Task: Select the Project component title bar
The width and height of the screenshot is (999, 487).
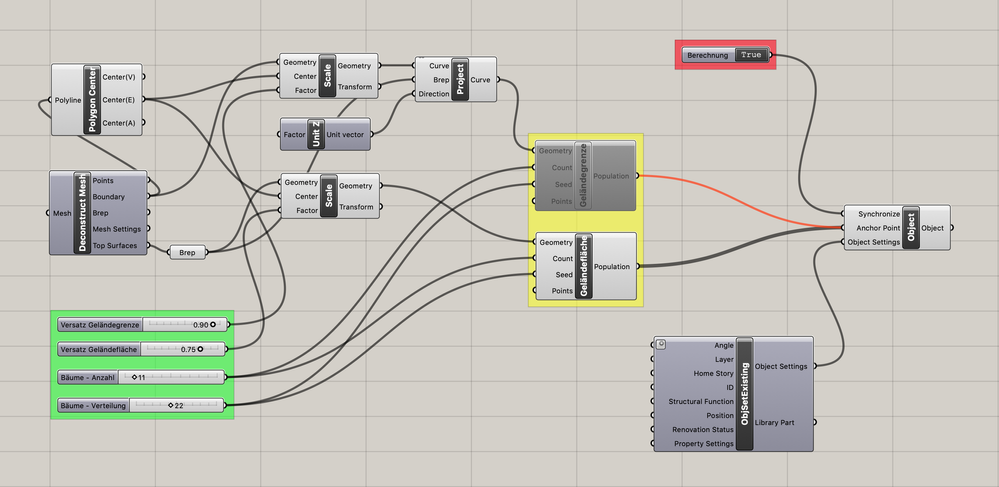Action: coord(460,80)
